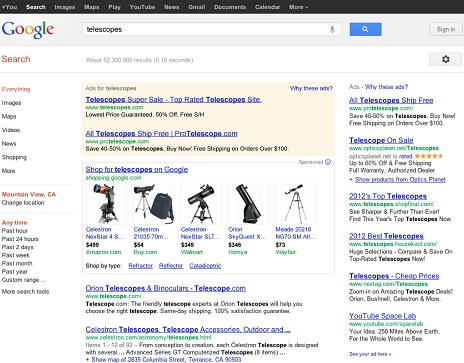Filter by Past 24 hours
The width and height of the screenshot is (464, 363).
20,239
